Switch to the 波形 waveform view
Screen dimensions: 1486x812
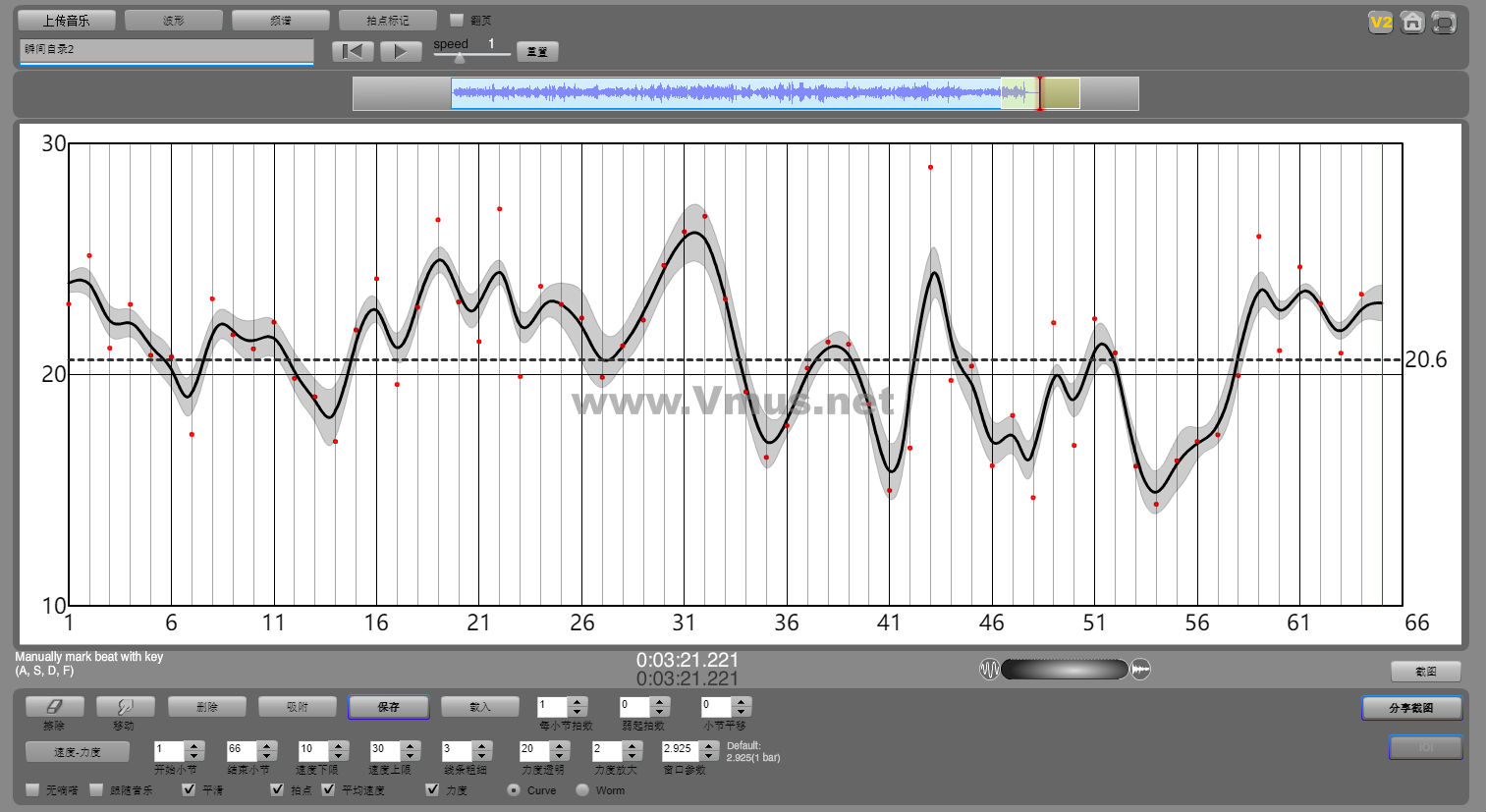tap(174, 21)
